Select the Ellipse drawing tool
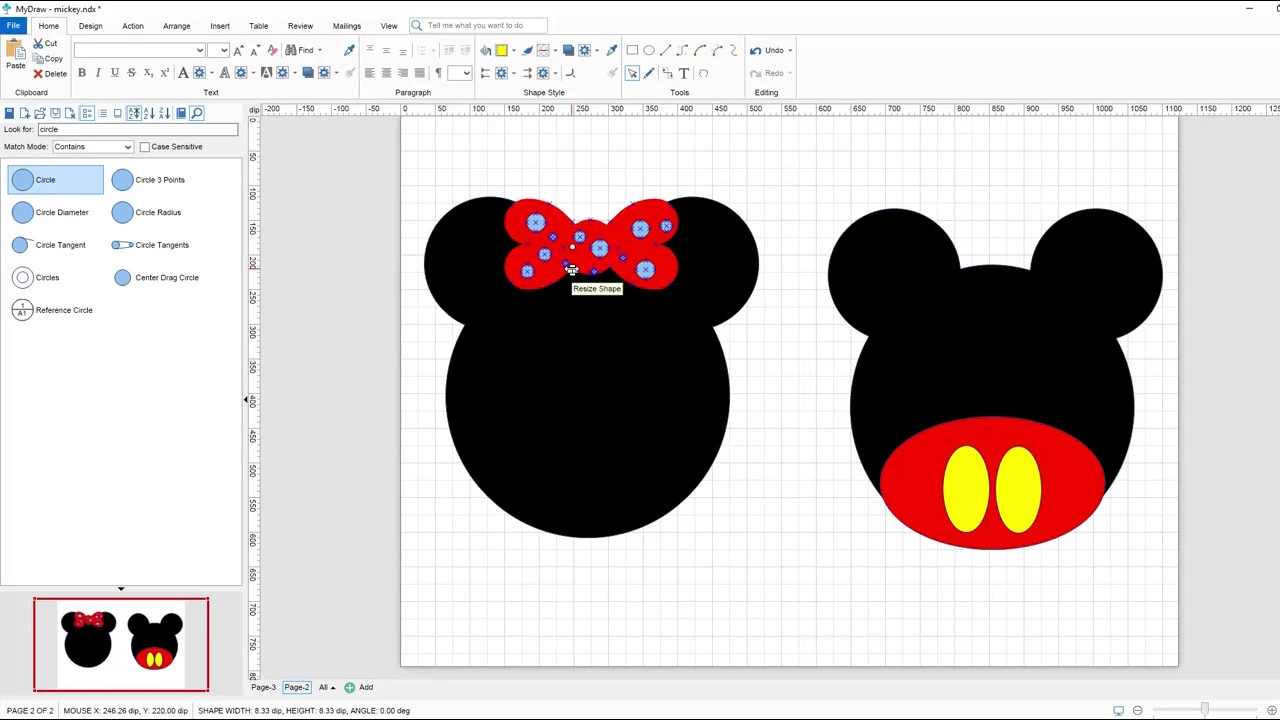1280x720 pixels. click(649, 50)
